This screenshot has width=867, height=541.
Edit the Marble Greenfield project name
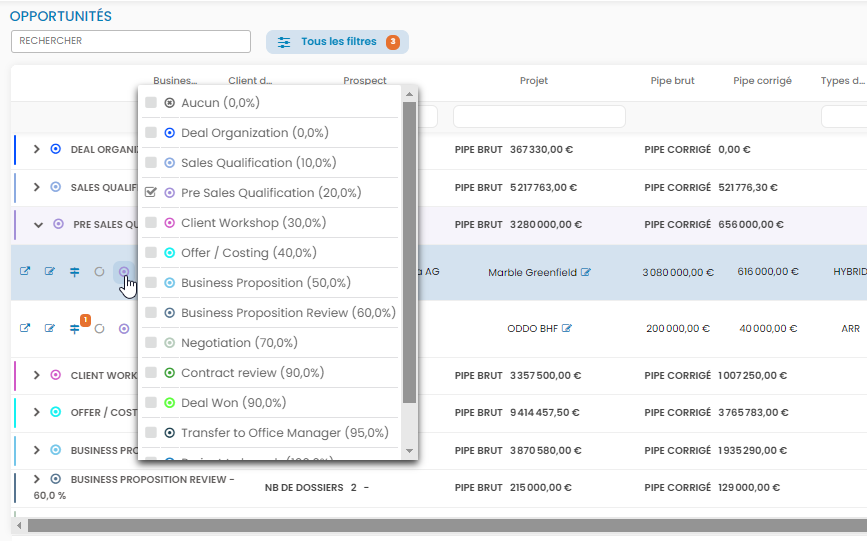point(586,272)
